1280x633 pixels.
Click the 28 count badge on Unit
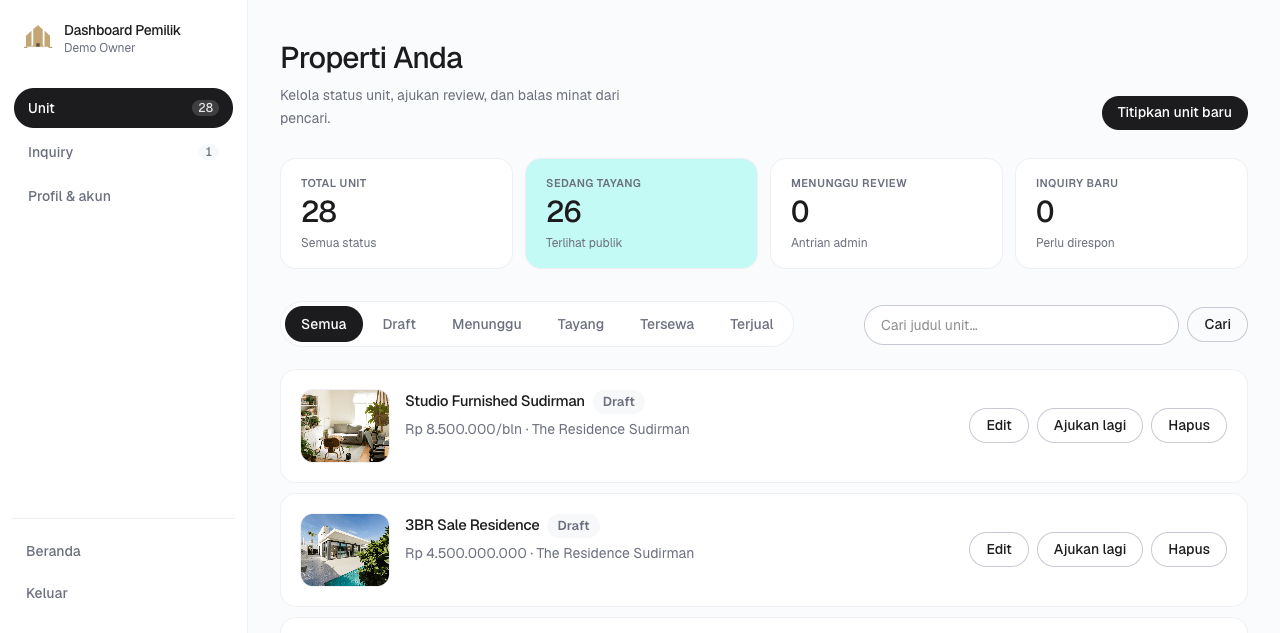(206, 108)
